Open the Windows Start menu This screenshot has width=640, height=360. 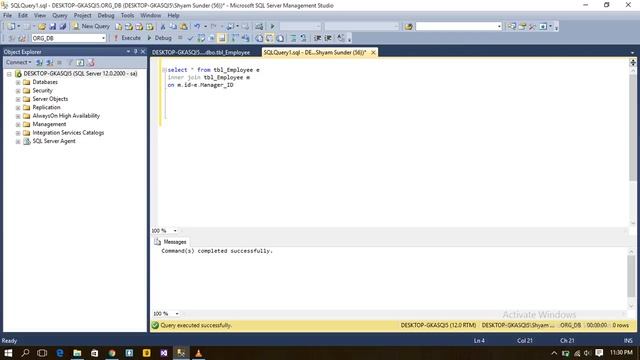[8, 353]
